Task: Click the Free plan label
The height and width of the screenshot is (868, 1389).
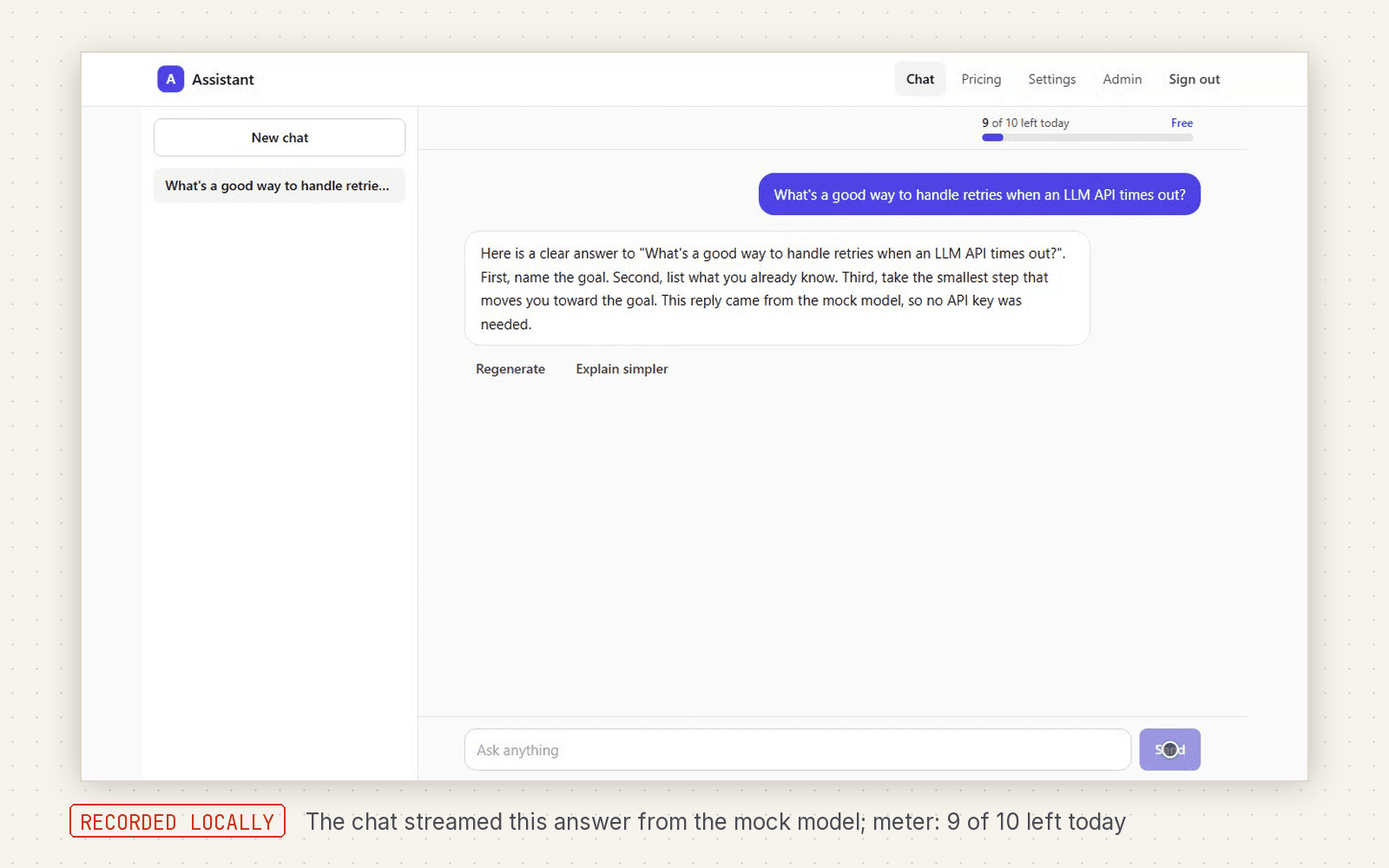Action: 1182,123
